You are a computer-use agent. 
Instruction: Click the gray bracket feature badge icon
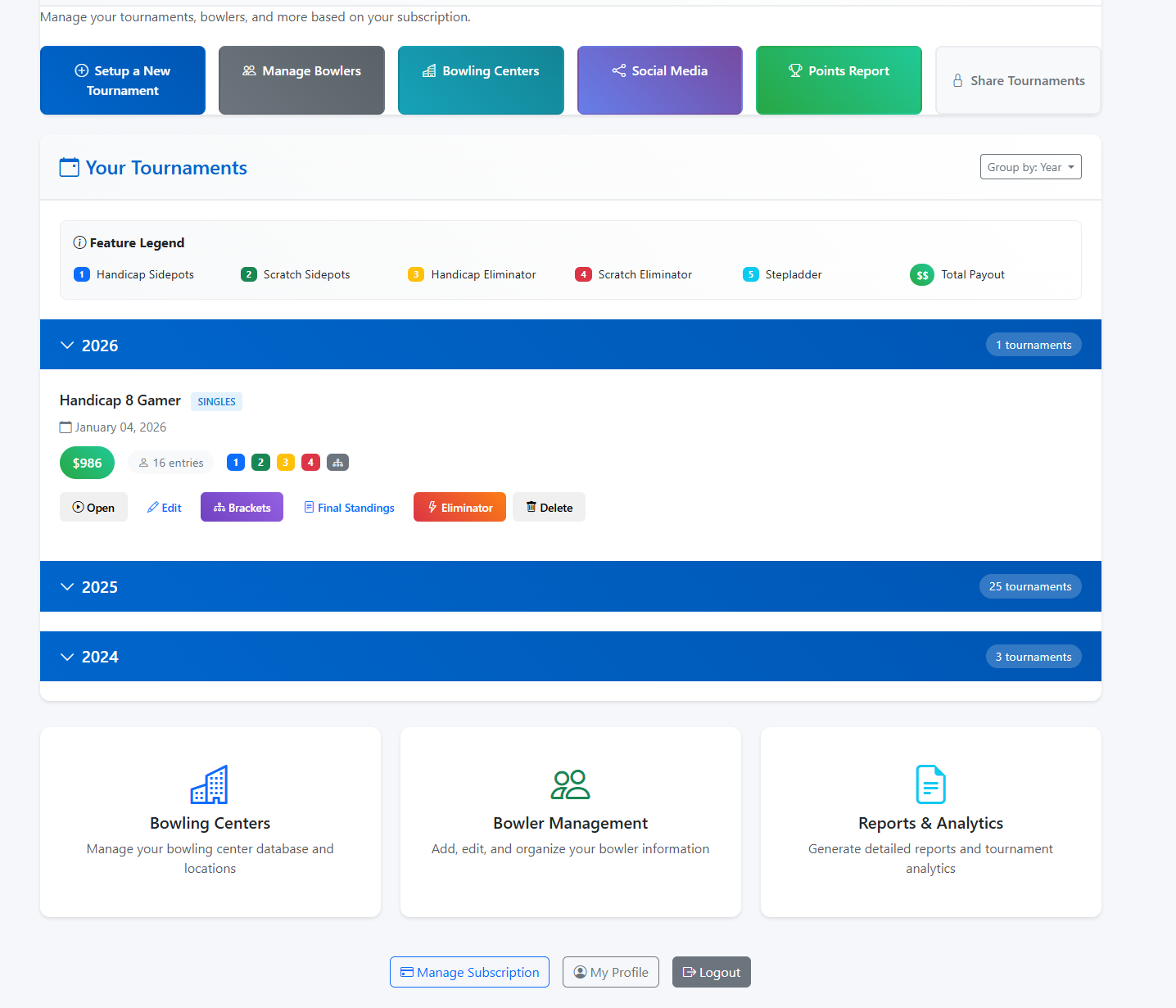[x=337, y=463]
